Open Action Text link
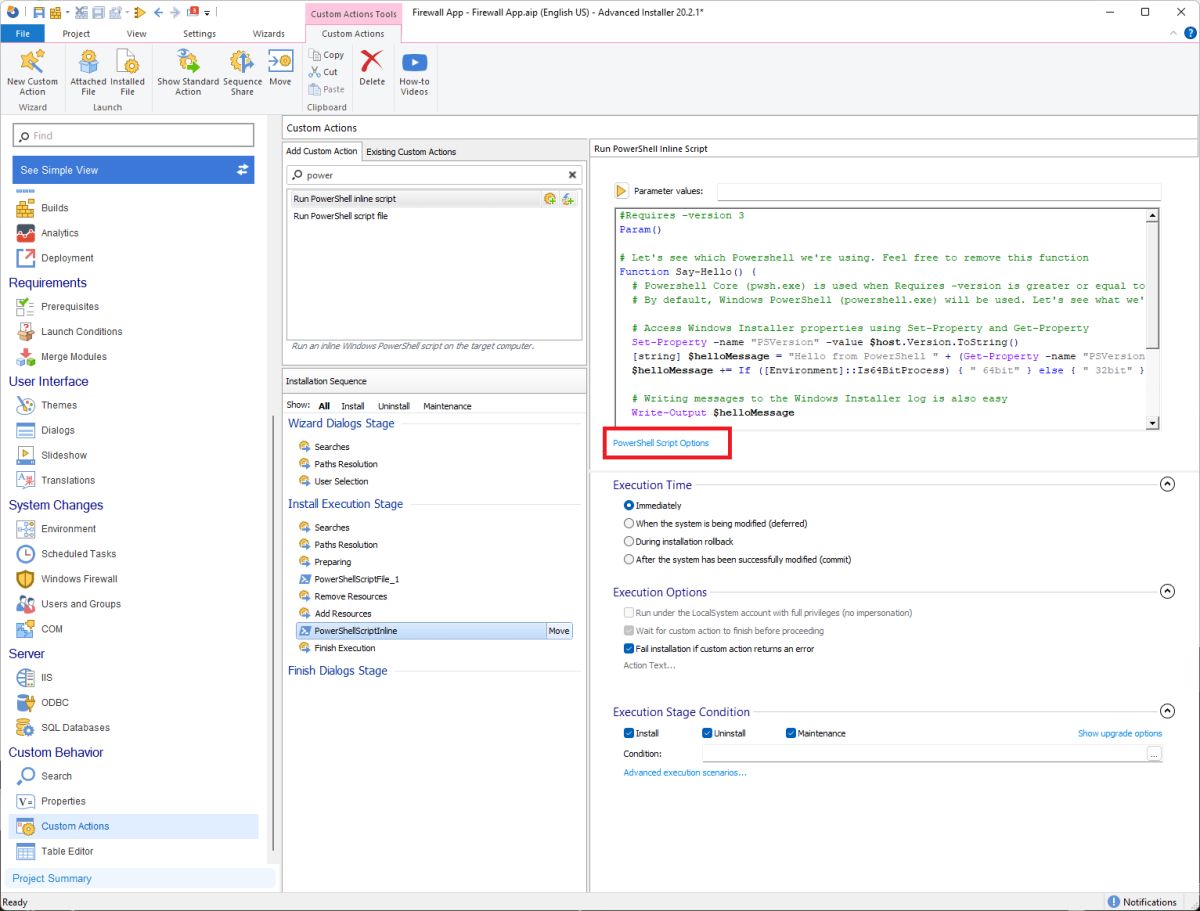This screenshot has width=1200, height=911. point(649,666)
